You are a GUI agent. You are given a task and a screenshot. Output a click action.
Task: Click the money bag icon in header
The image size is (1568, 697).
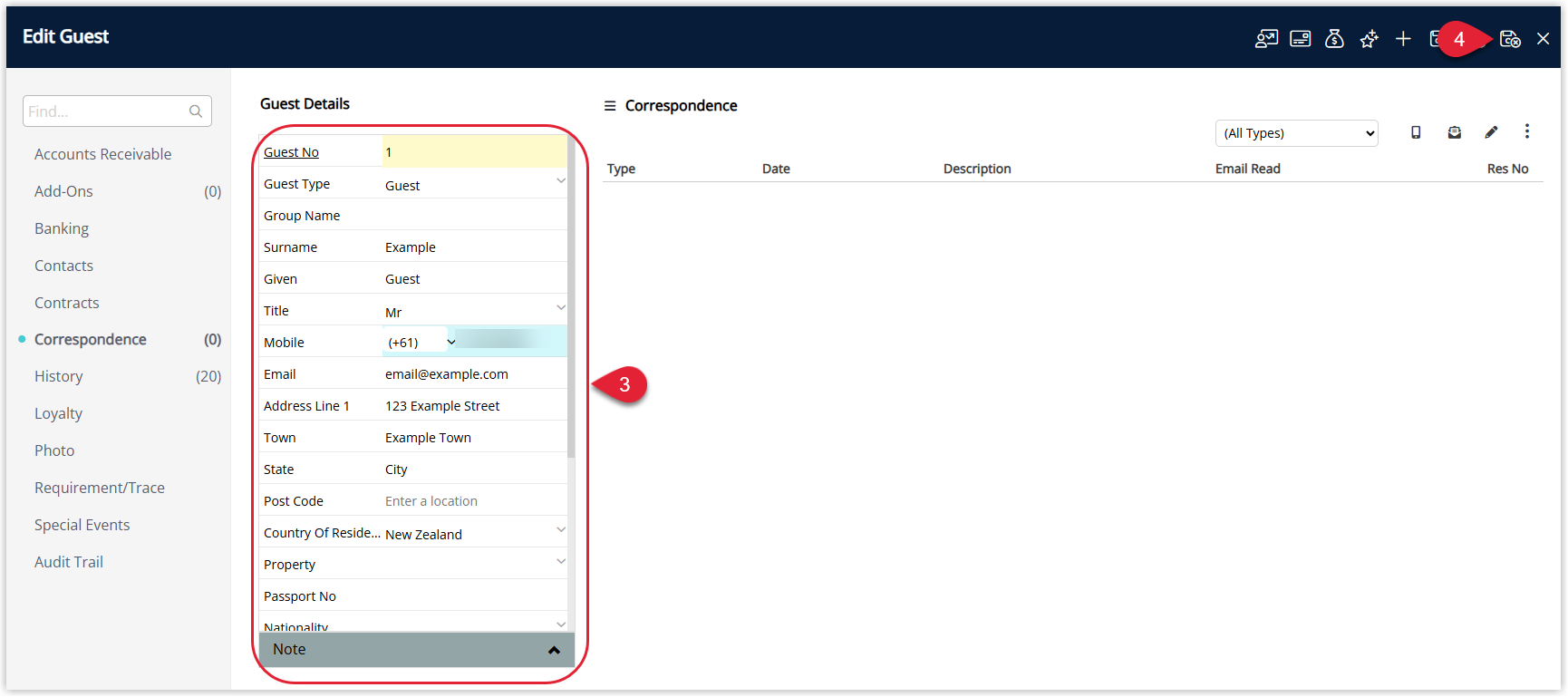(x=1334, y=39)
